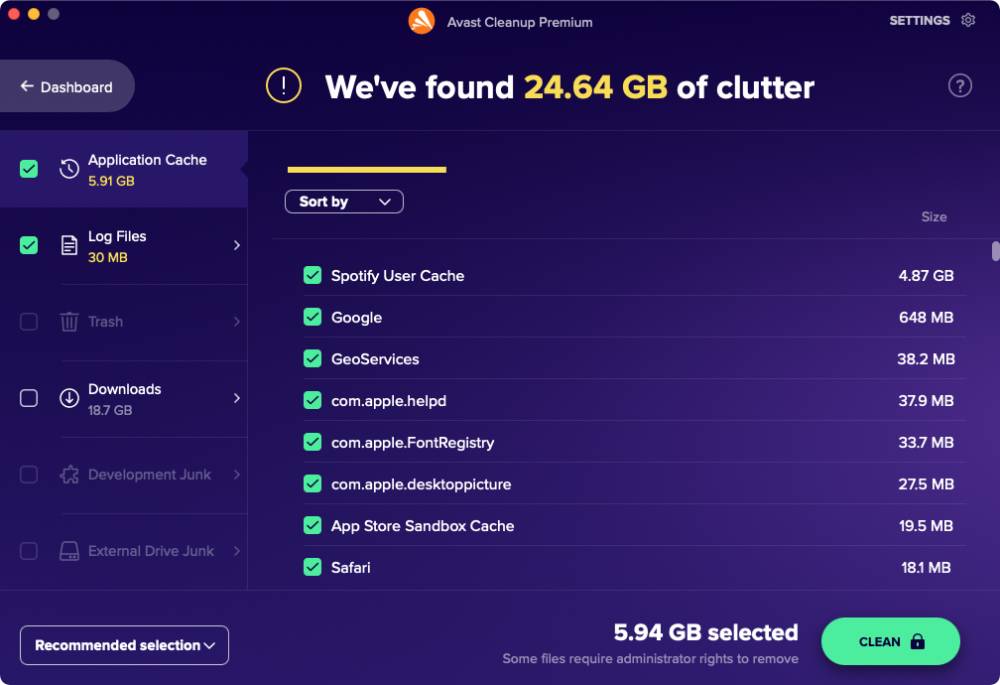1000x685 pixels.
Task: Open the Sort by dropdown
Action: pyautogui.click(x=344, y=201)
